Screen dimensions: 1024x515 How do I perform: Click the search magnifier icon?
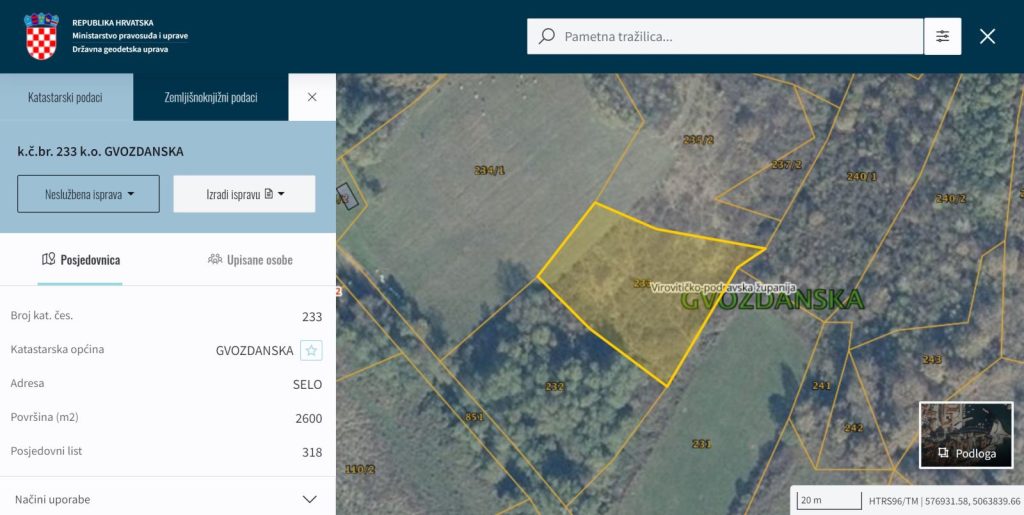(x=546, y=36)
